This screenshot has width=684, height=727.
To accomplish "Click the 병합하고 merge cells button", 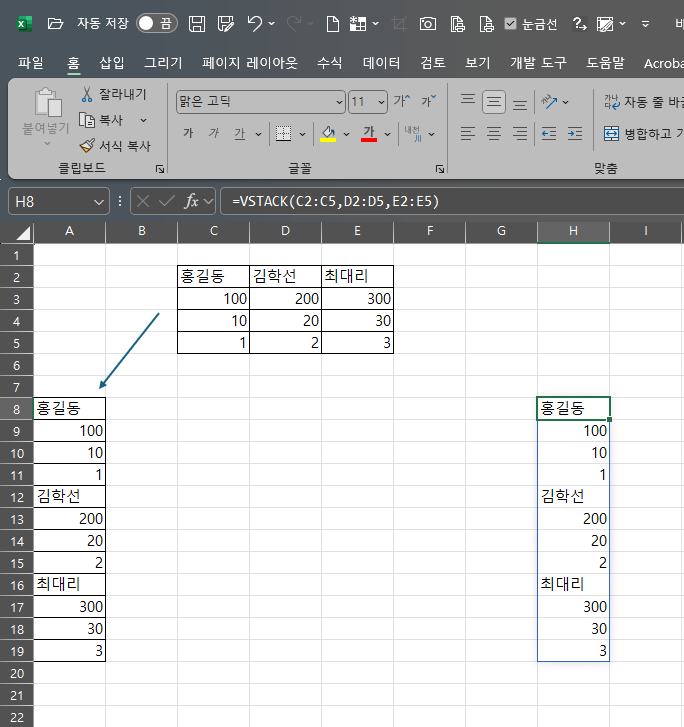I will tap(641, 134).
